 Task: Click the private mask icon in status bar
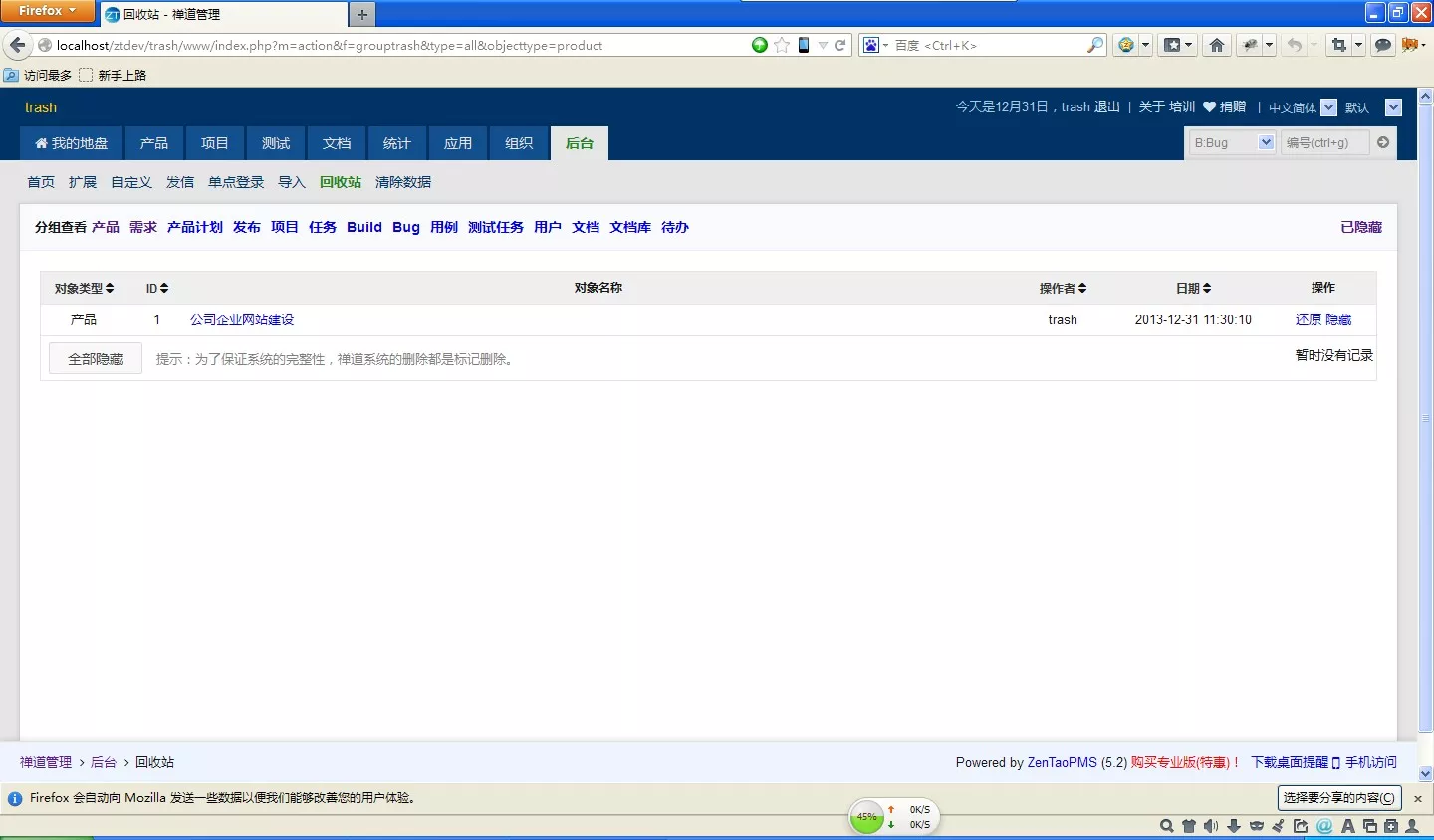(1257, 826)
